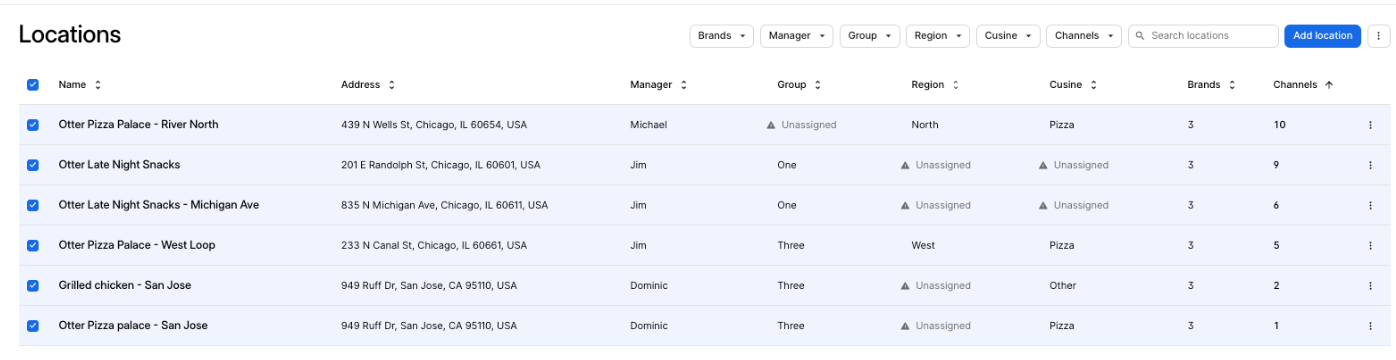Sort by Manager column arrows

click(684, 85)
